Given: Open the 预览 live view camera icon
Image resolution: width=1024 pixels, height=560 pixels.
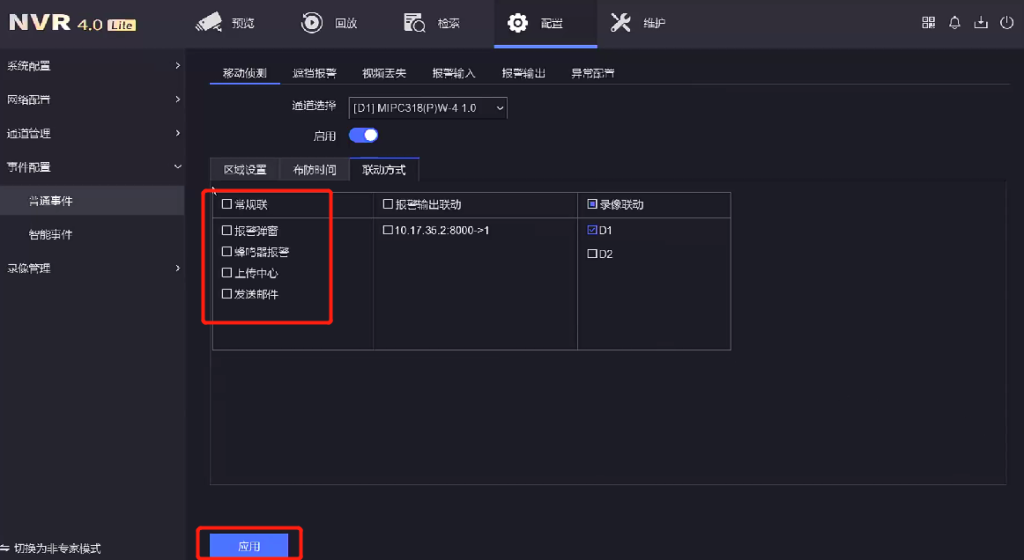Looking at the screenshot, I should (208, 22).
